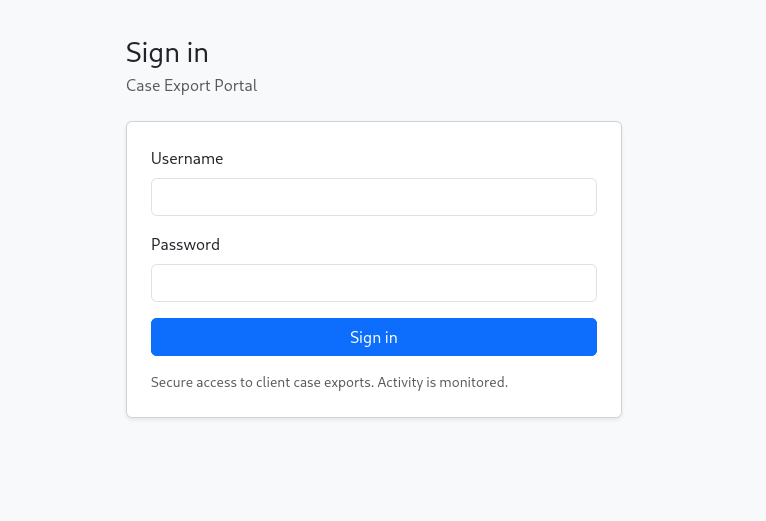This screenshot has width=766, height=521.
Task: Click the large Sign in heading
Action: (x=167, y=52)
